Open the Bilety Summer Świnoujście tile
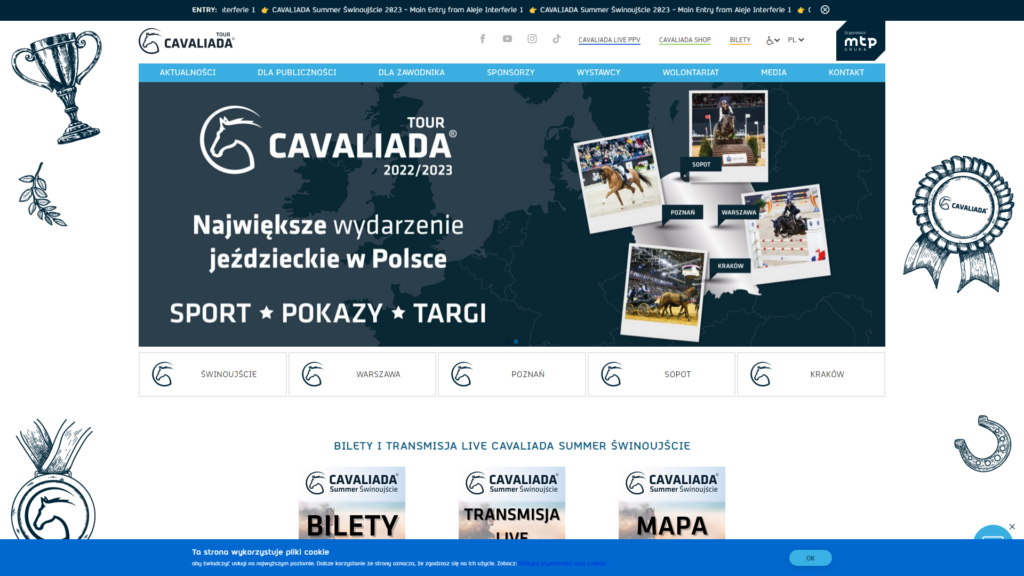This screenshot has width=1024, height=576. point(352,503)
